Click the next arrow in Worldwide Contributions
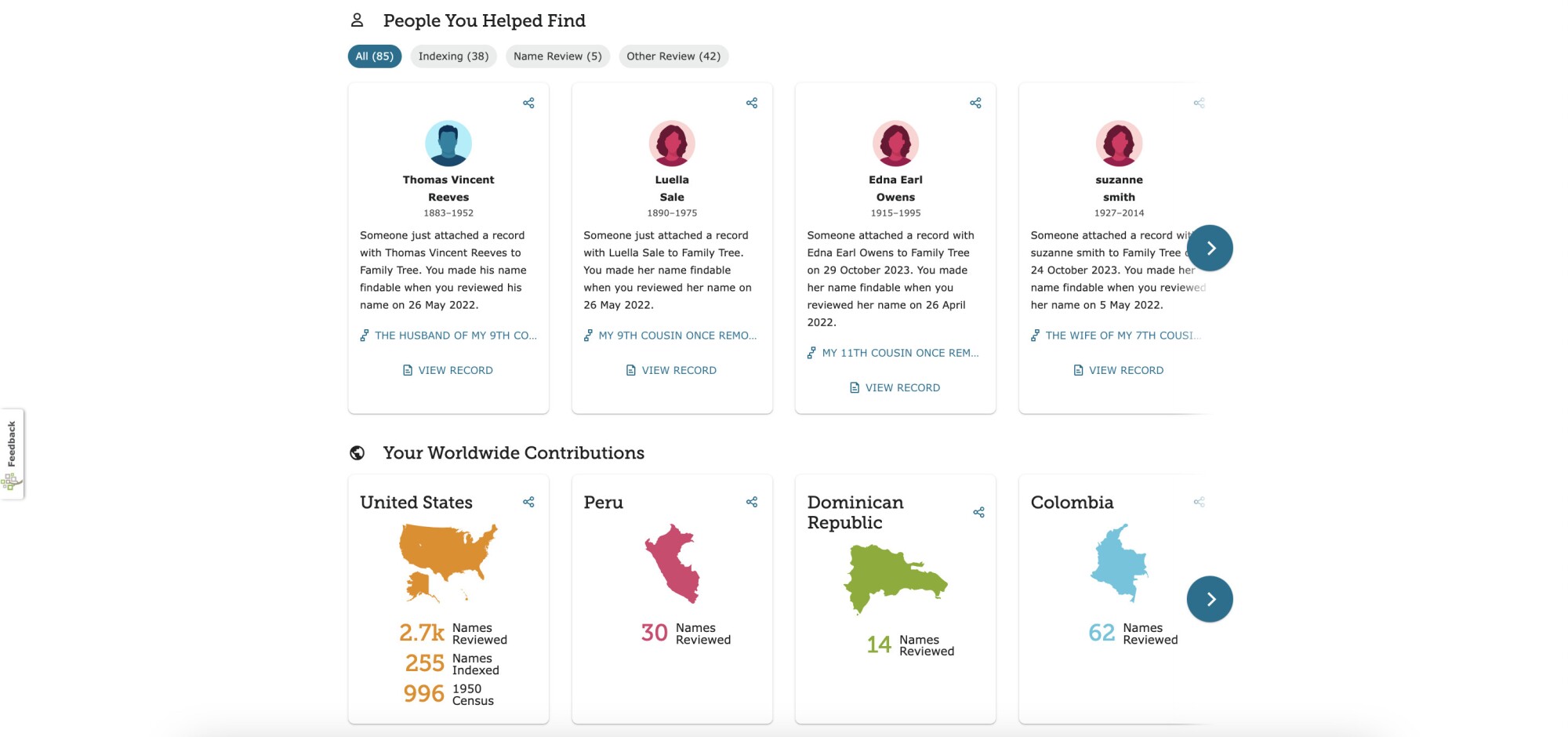Viewport: 1568px width, 737px height. [1210, 598]
